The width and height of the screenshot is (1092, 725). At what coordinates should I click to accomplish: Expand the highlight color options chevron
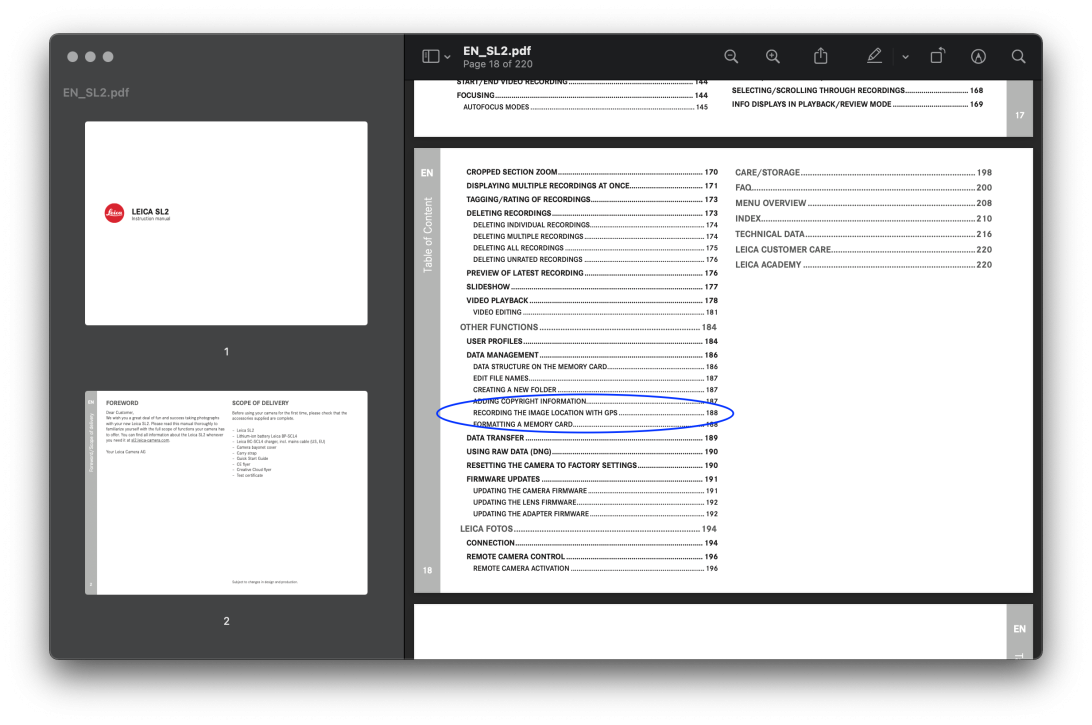[905, 57]
